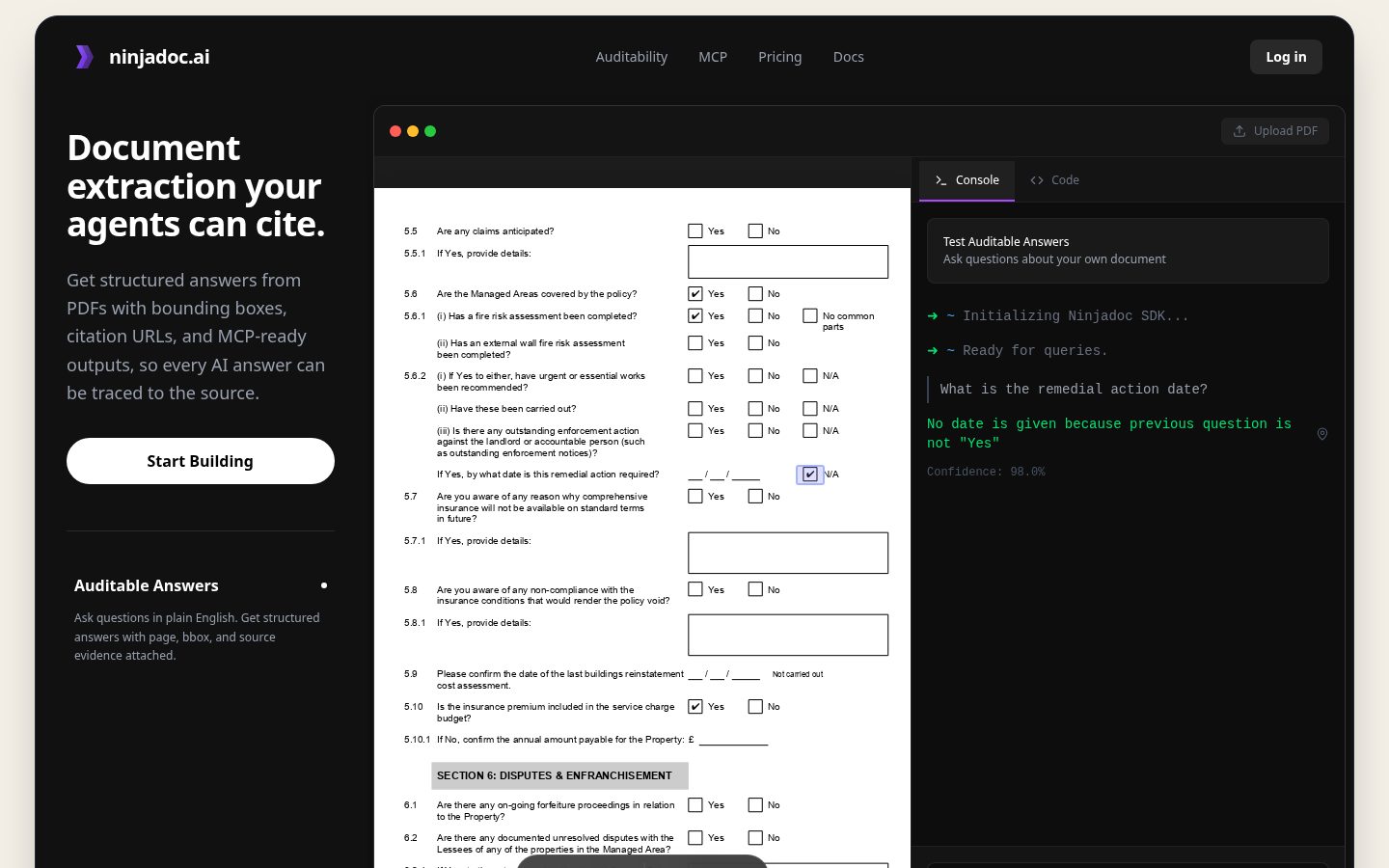This screenshot has height=868, width=1389.
Task: Click the Upload PDF button
Action: tap(1275, 131)
